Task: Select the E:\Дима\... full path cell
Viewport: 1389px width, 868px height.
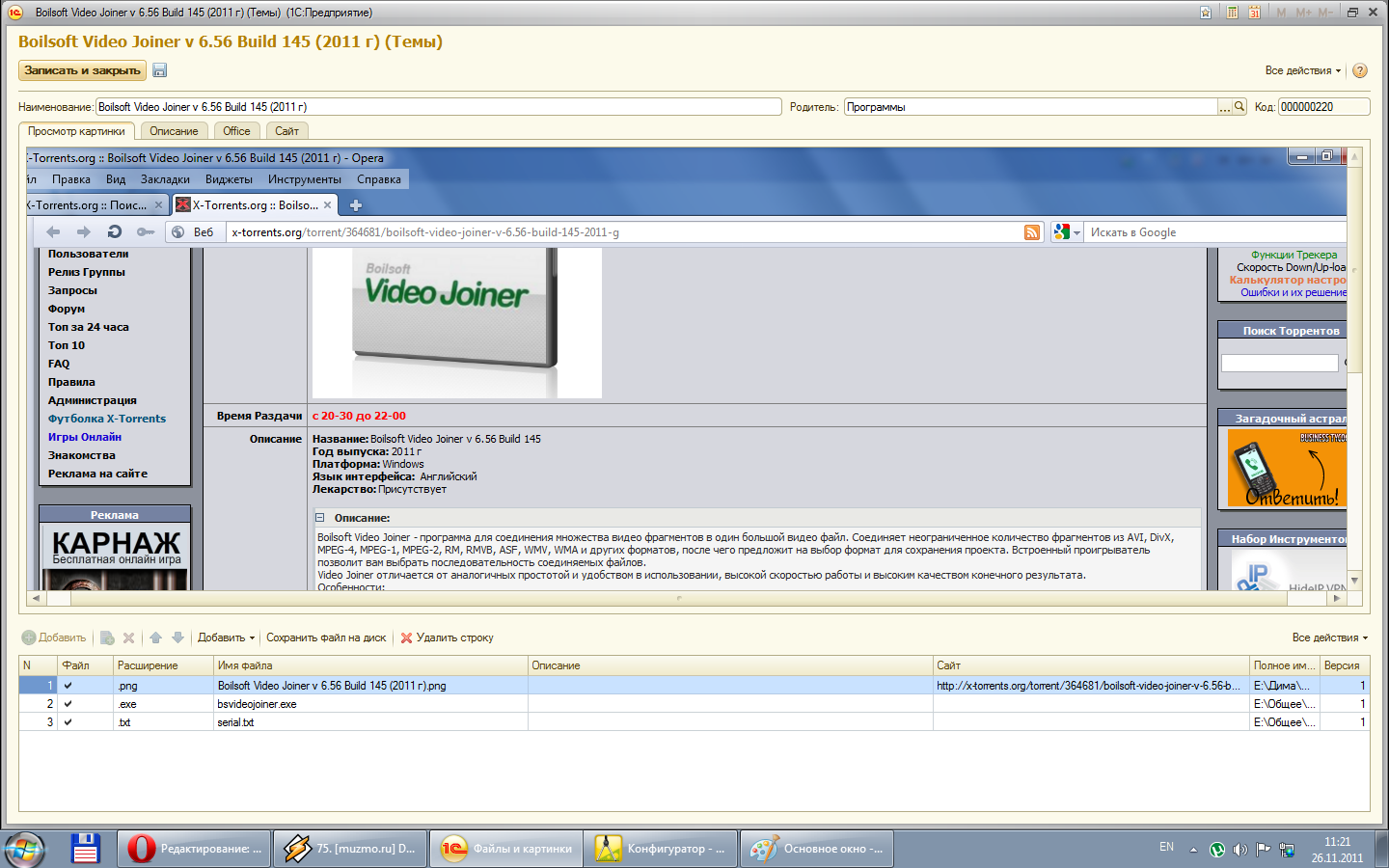Action: click(1285, 686)
